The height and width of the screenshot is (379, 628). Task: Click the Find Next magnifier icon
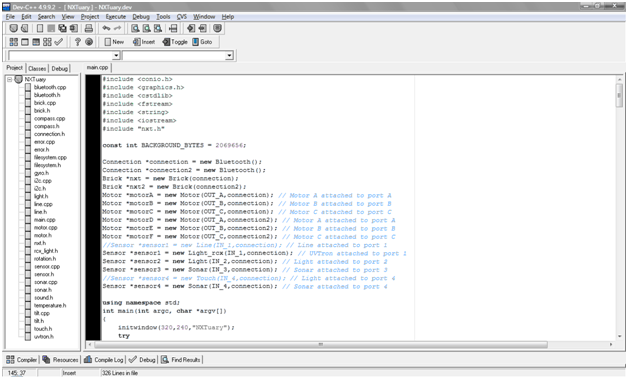pos(158,28)
